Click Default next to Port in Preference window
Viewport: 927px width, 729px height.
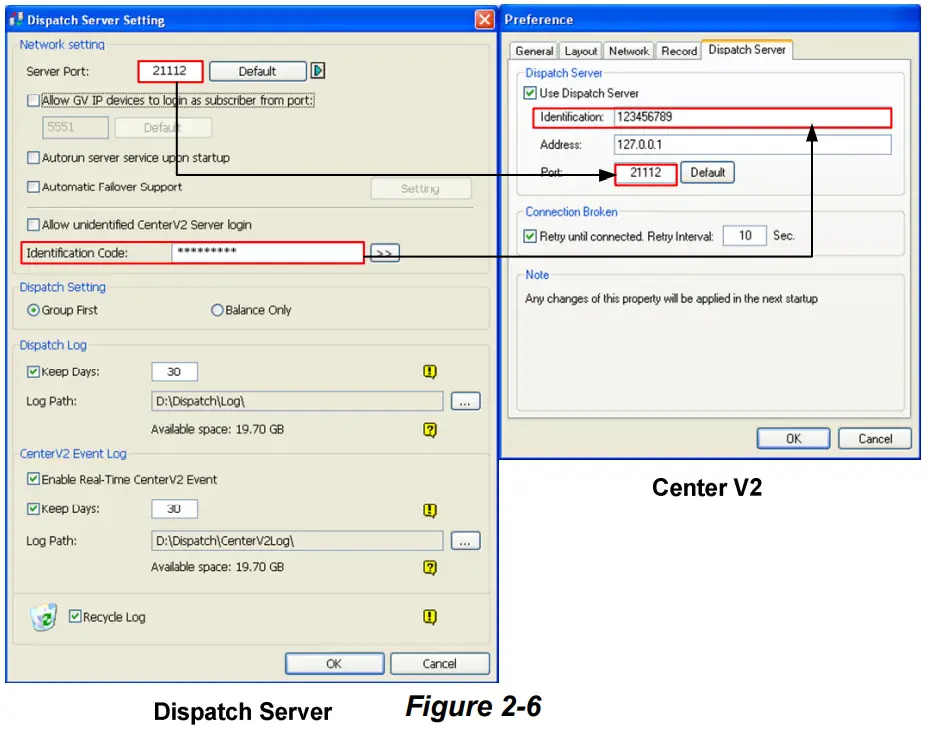[x=706, y=172]
